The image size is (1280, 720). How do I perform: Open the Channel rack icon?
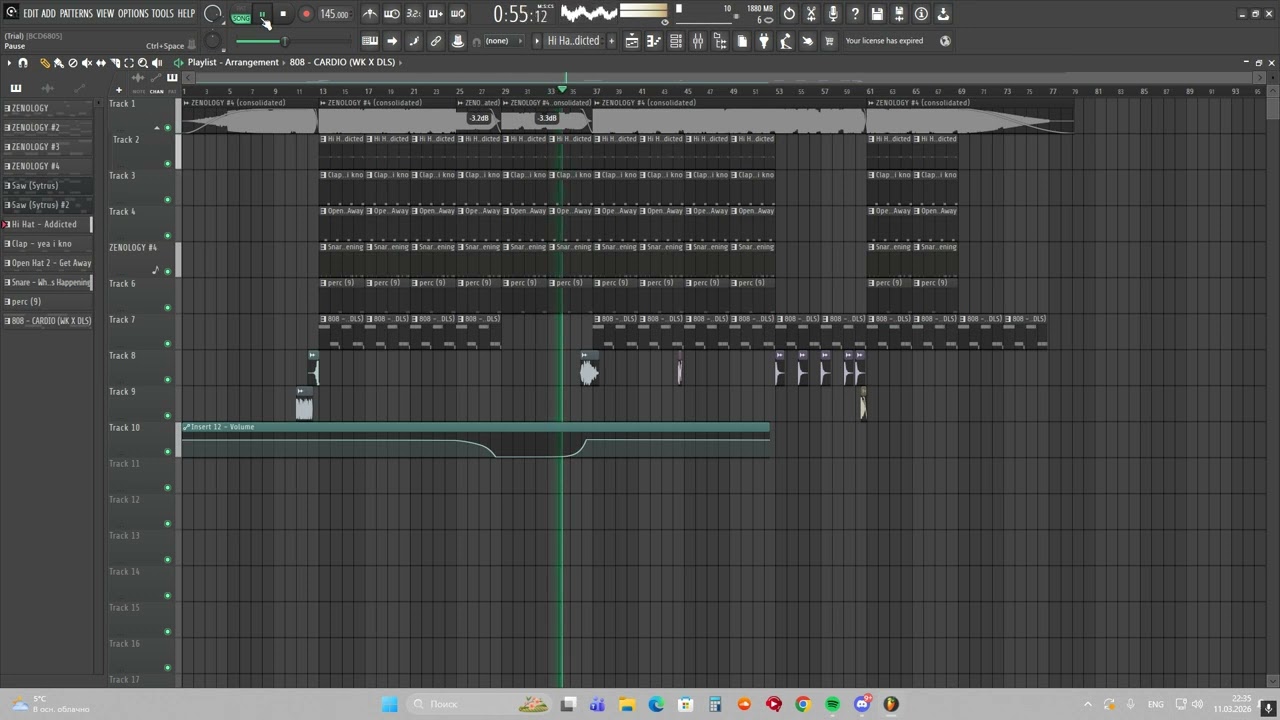coord(676,41)
